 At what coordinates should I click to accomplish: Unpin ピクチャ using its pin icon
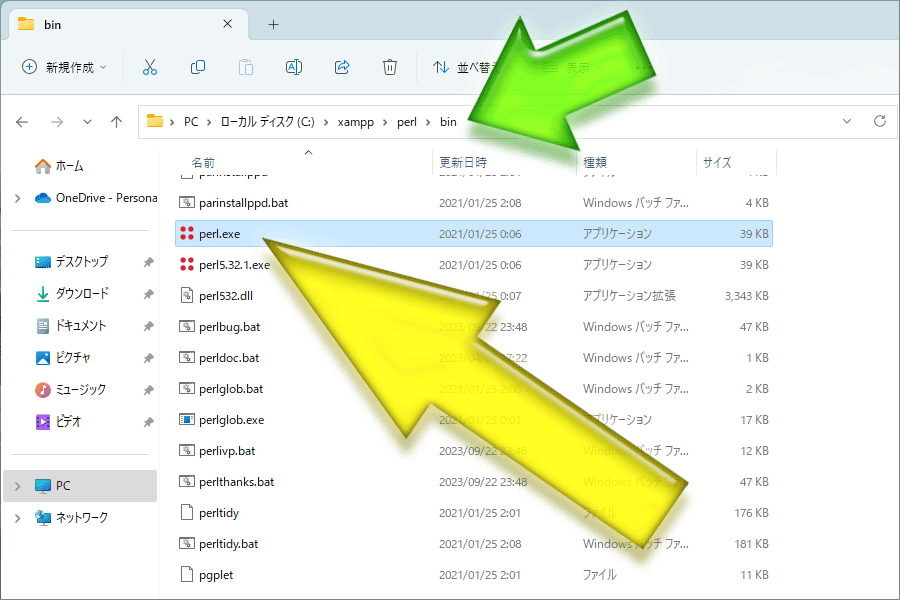[149, 358]
